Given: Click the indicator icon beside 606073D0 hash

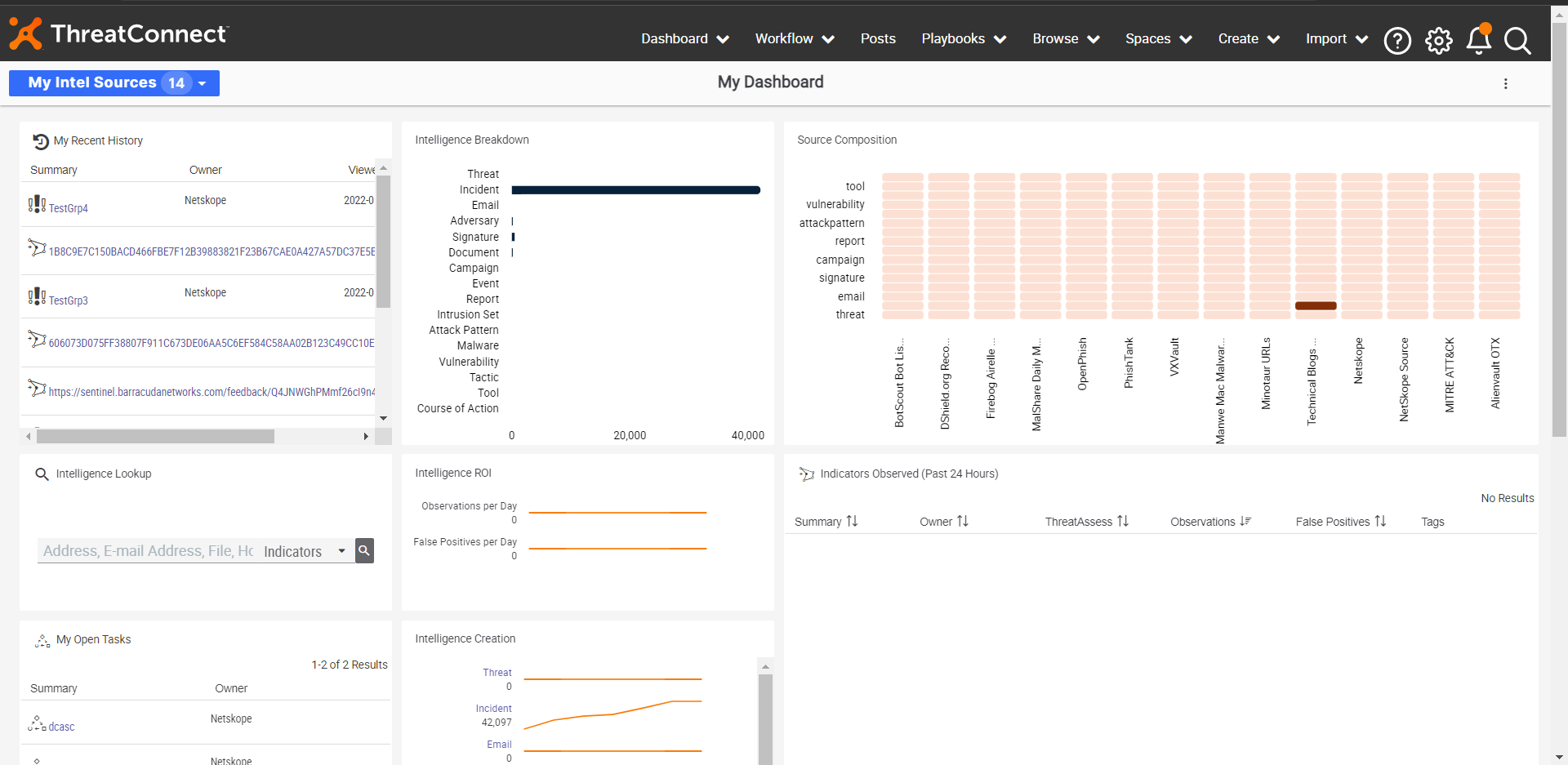Looking at the screenshot, I should click(37, 339).
